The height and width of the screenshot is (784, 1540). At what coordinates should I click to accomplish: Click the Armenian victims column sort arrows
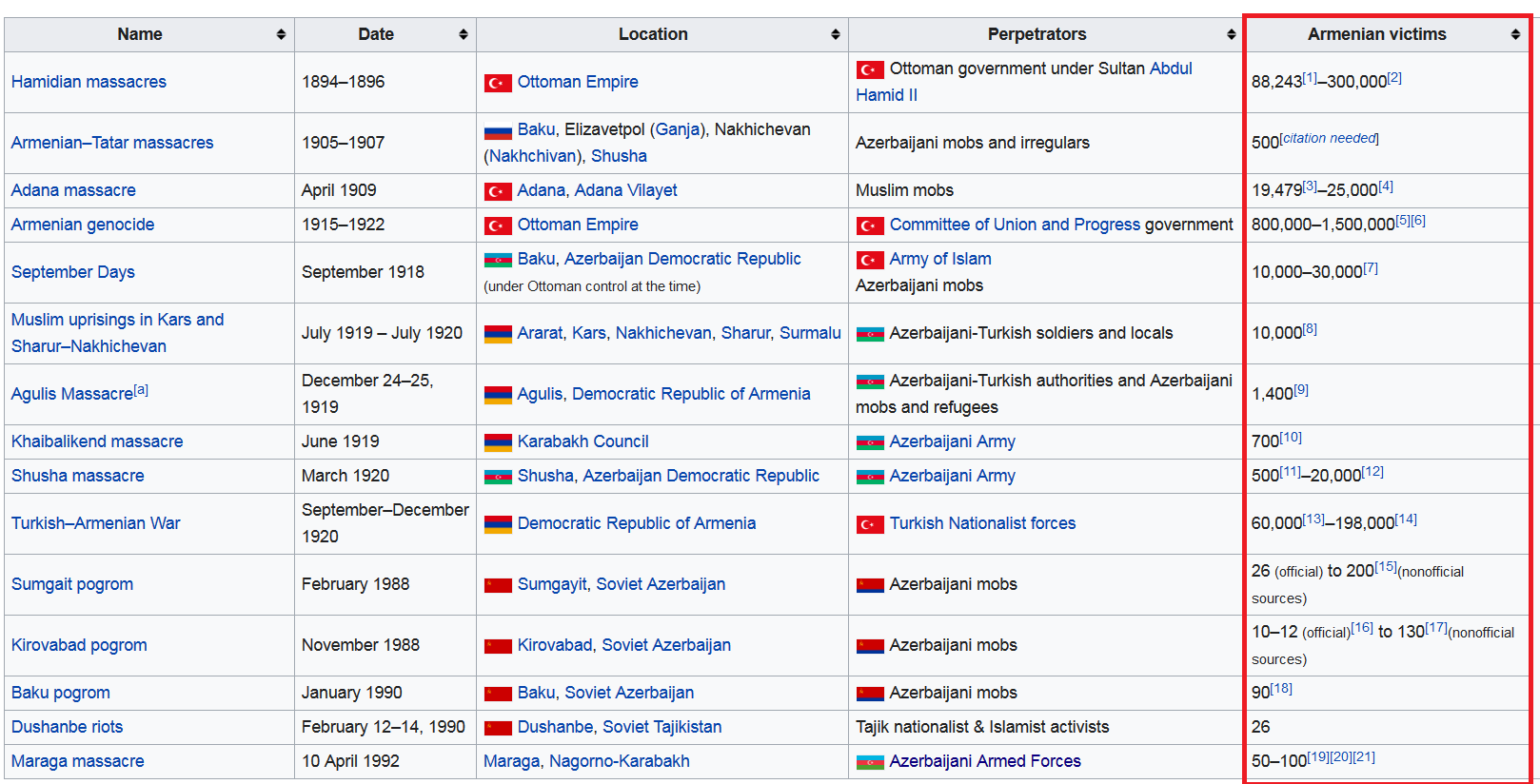click(1515, 34)
